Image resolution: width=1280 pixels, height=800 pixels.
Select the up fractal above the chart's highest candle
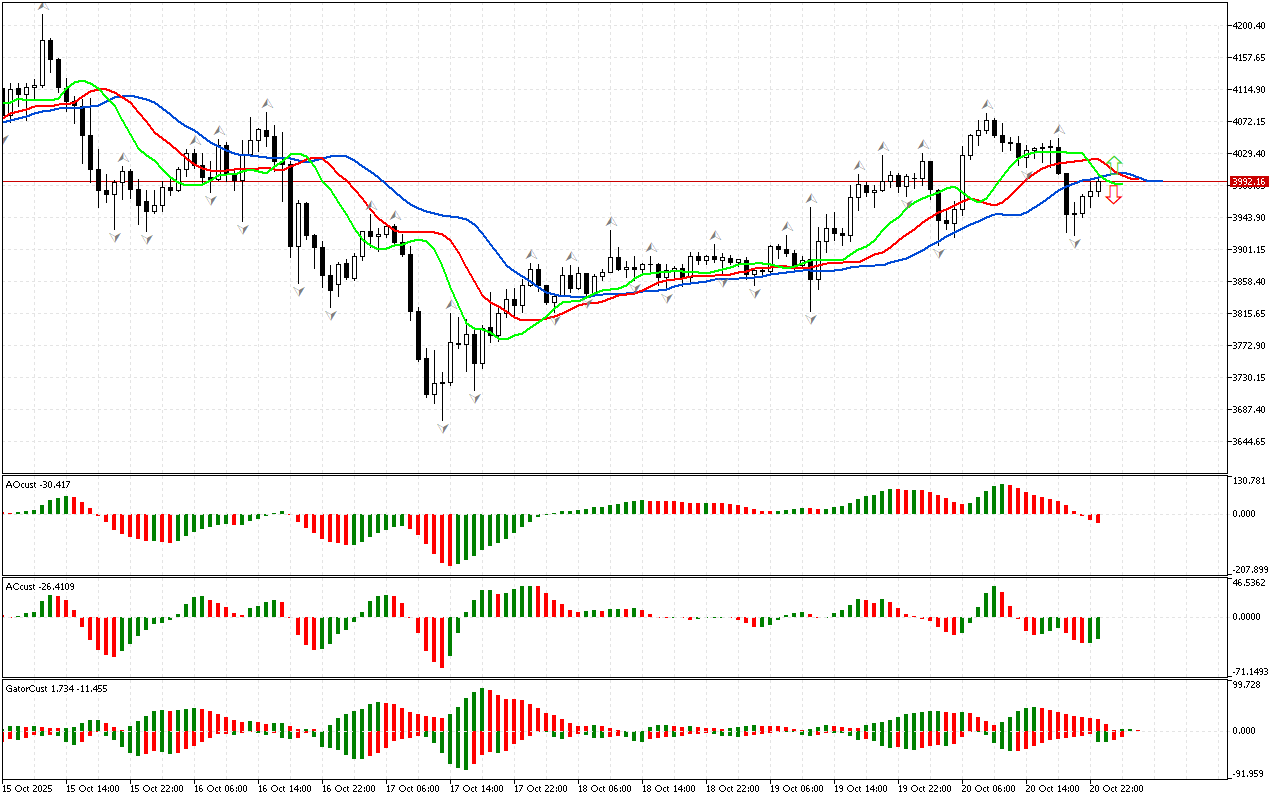click(x=43, y=7)
